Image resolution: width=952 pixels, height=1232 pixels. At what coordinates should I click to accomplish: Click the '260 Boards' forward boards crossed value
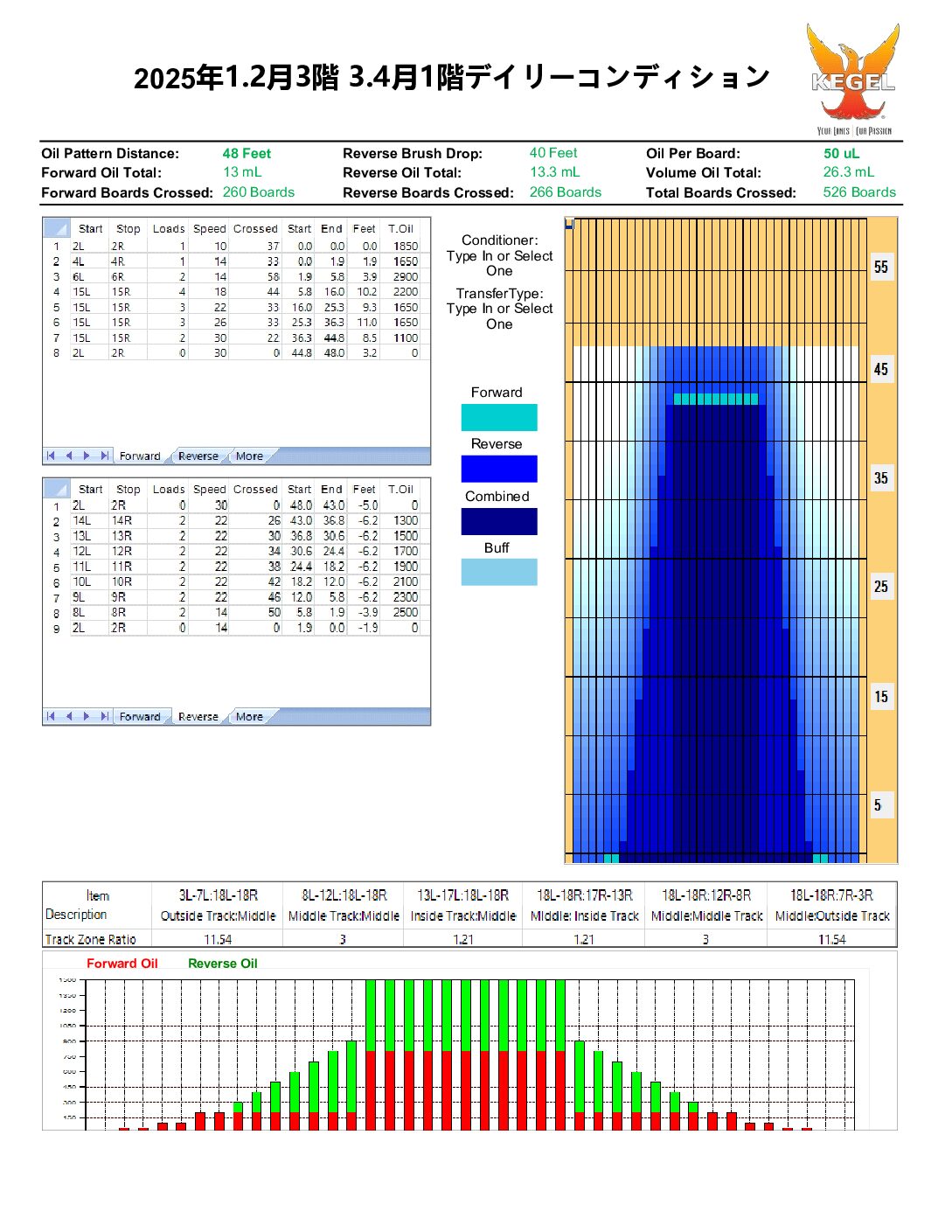(x=259, y=192)
